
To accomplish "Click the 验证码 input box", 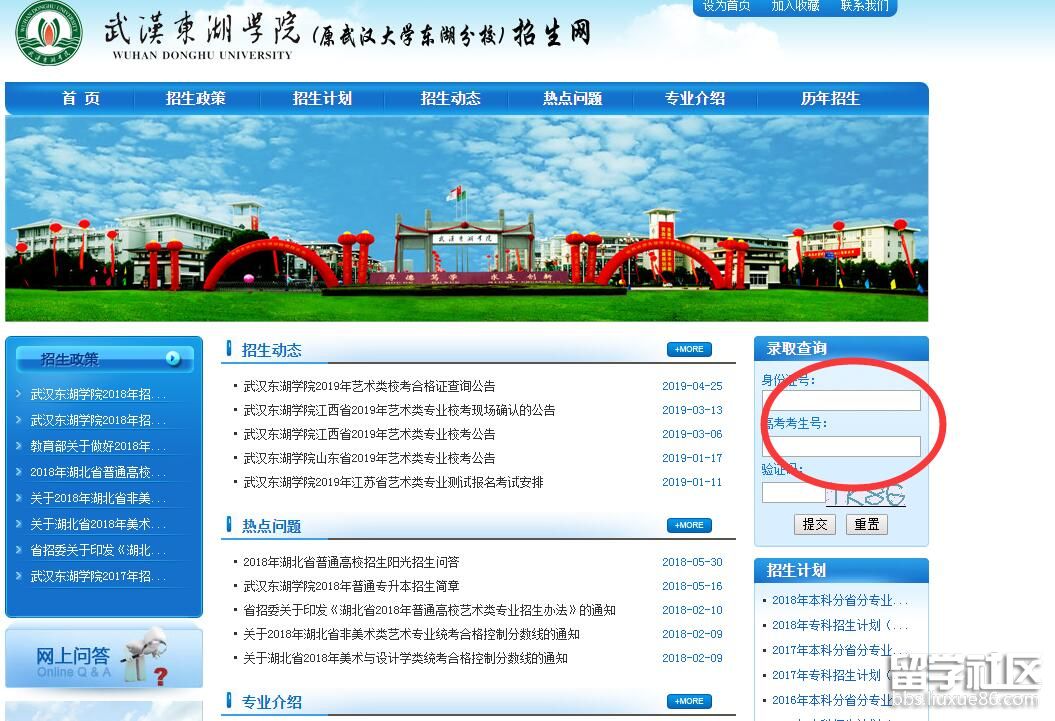I will [x=793, y=493].
